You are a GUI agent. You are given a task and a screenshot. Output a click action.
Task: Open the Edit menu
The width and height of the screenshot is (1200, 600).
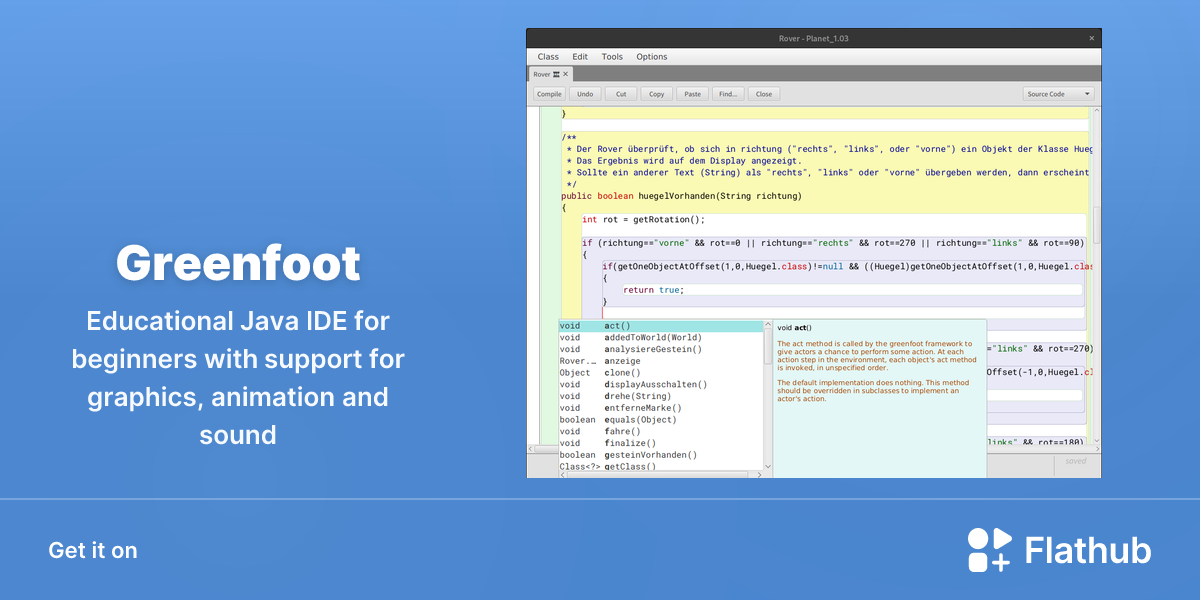(x=580, y=57)
